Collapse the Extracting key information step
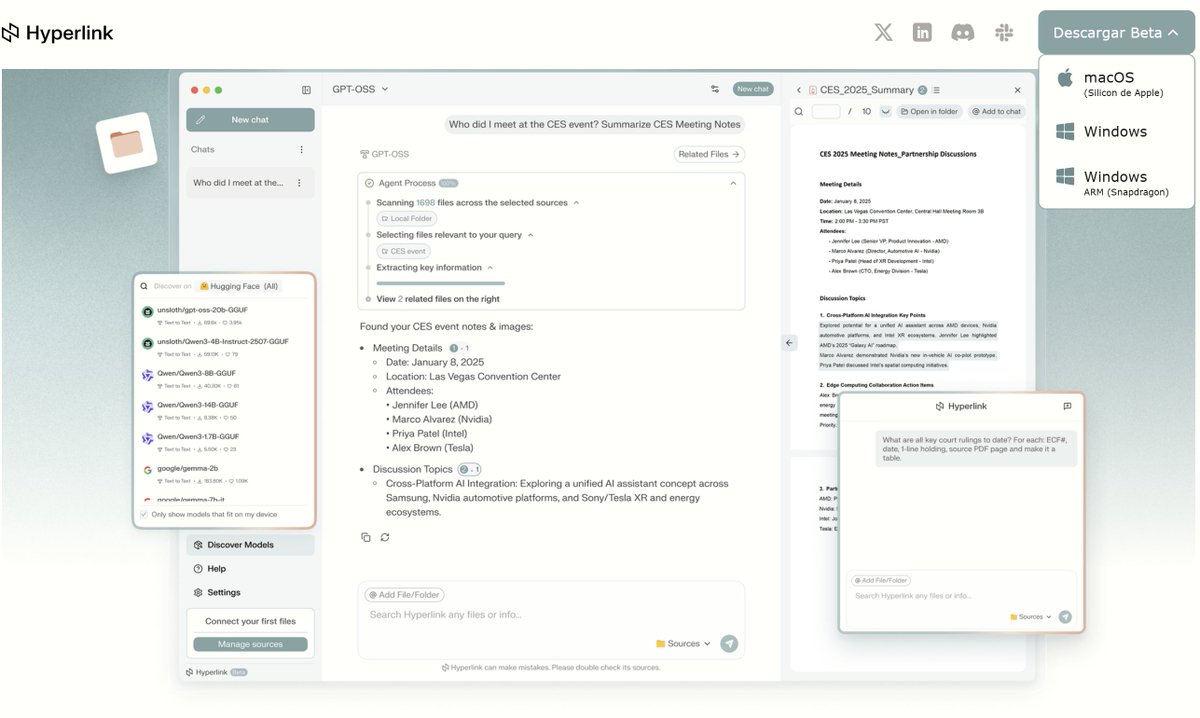This screenshot has height=718, width=1200. tap(492, 268)
